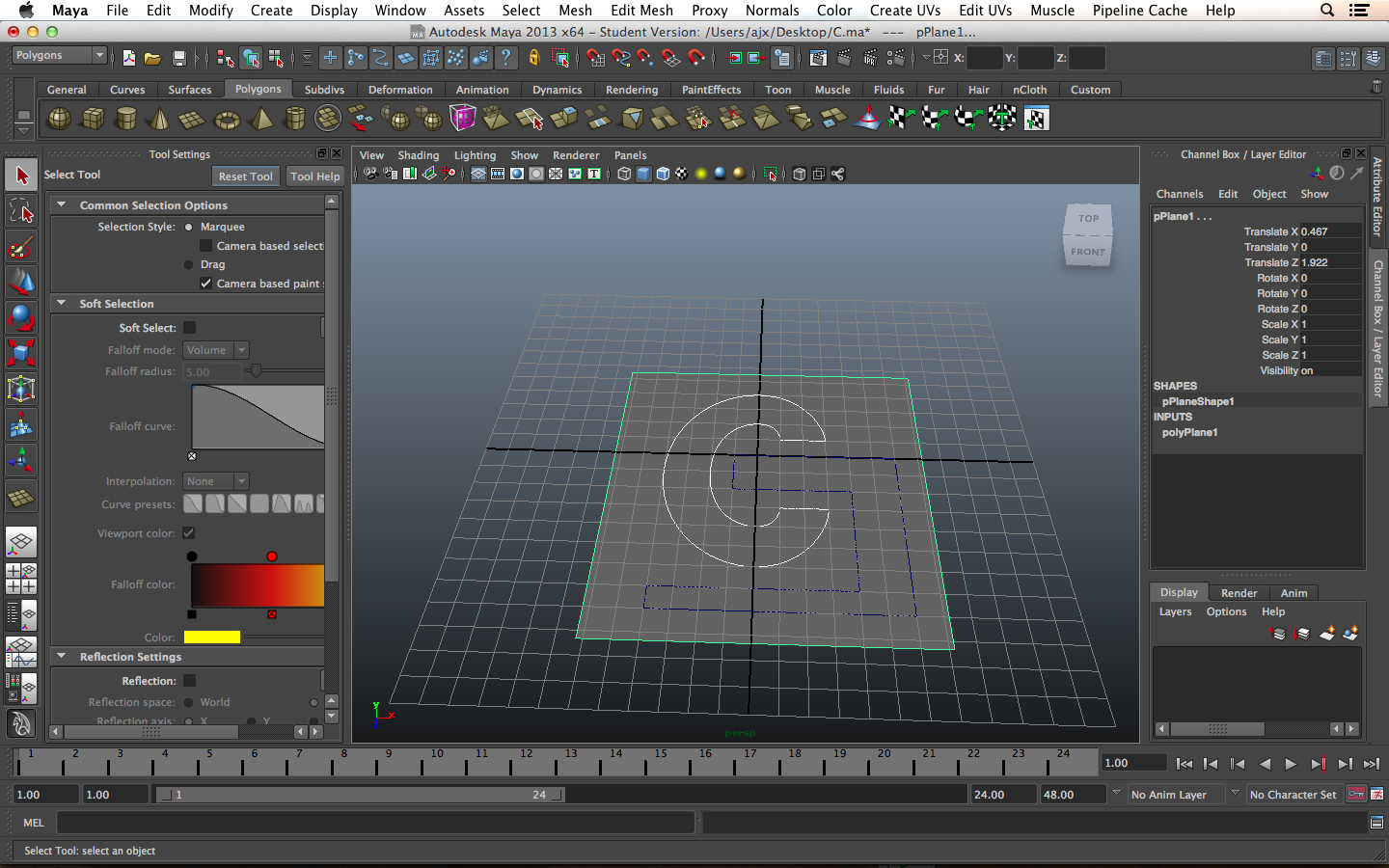Choose the Lasso Select tool
This screenshot has width=1389, height=868.
click(x=21, y=210)
